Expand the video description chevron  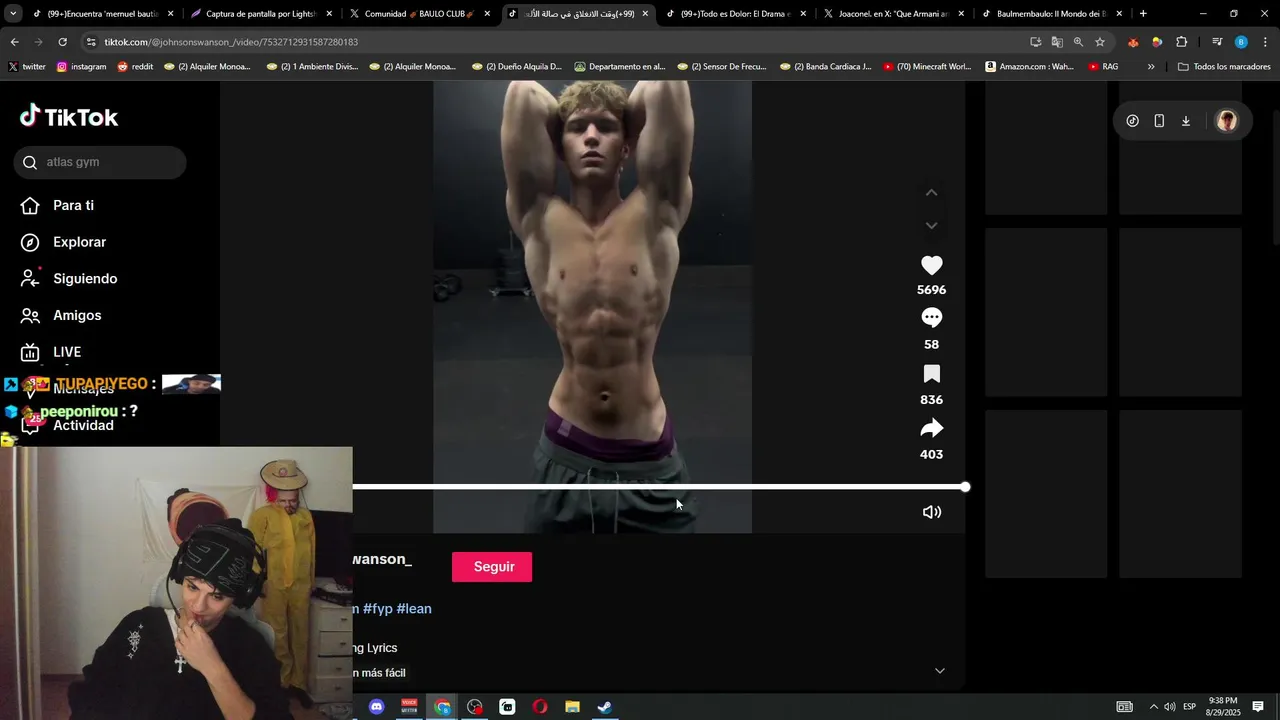click(x=939, y=671)
